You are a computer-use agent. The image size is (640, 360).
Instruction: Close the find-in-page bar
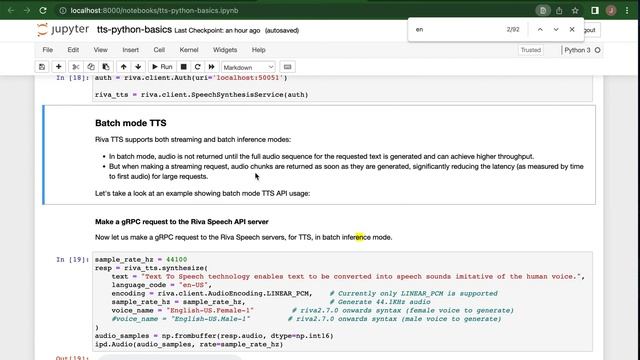(572, 29)
